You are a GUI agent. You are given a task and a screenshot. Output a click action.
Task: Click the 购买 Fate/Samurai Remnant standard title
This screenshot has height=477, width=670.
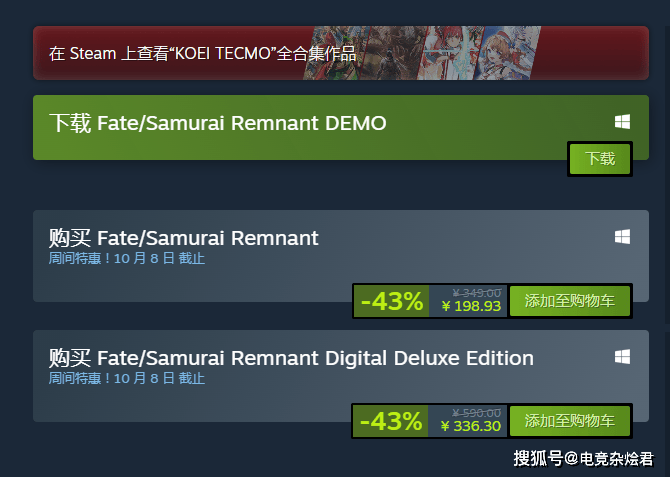pyautogui.click(x=184, y=238)
